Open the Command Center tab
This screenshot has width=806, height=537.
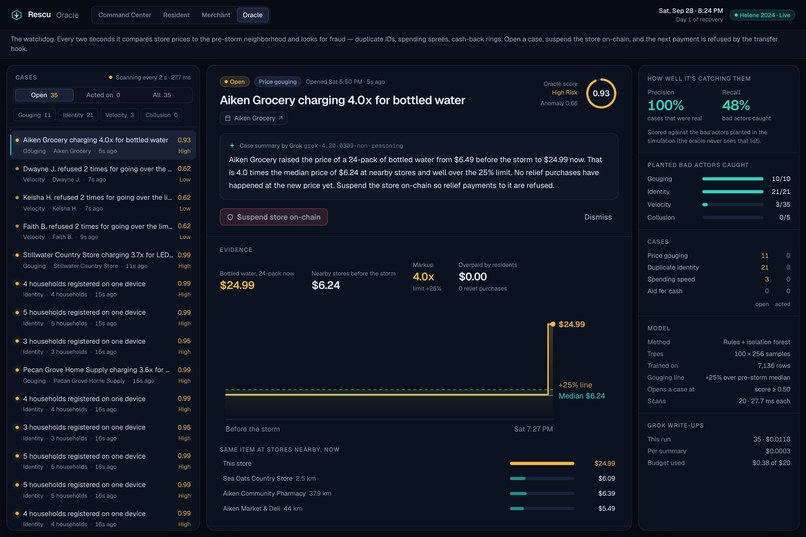click(124, 15)
